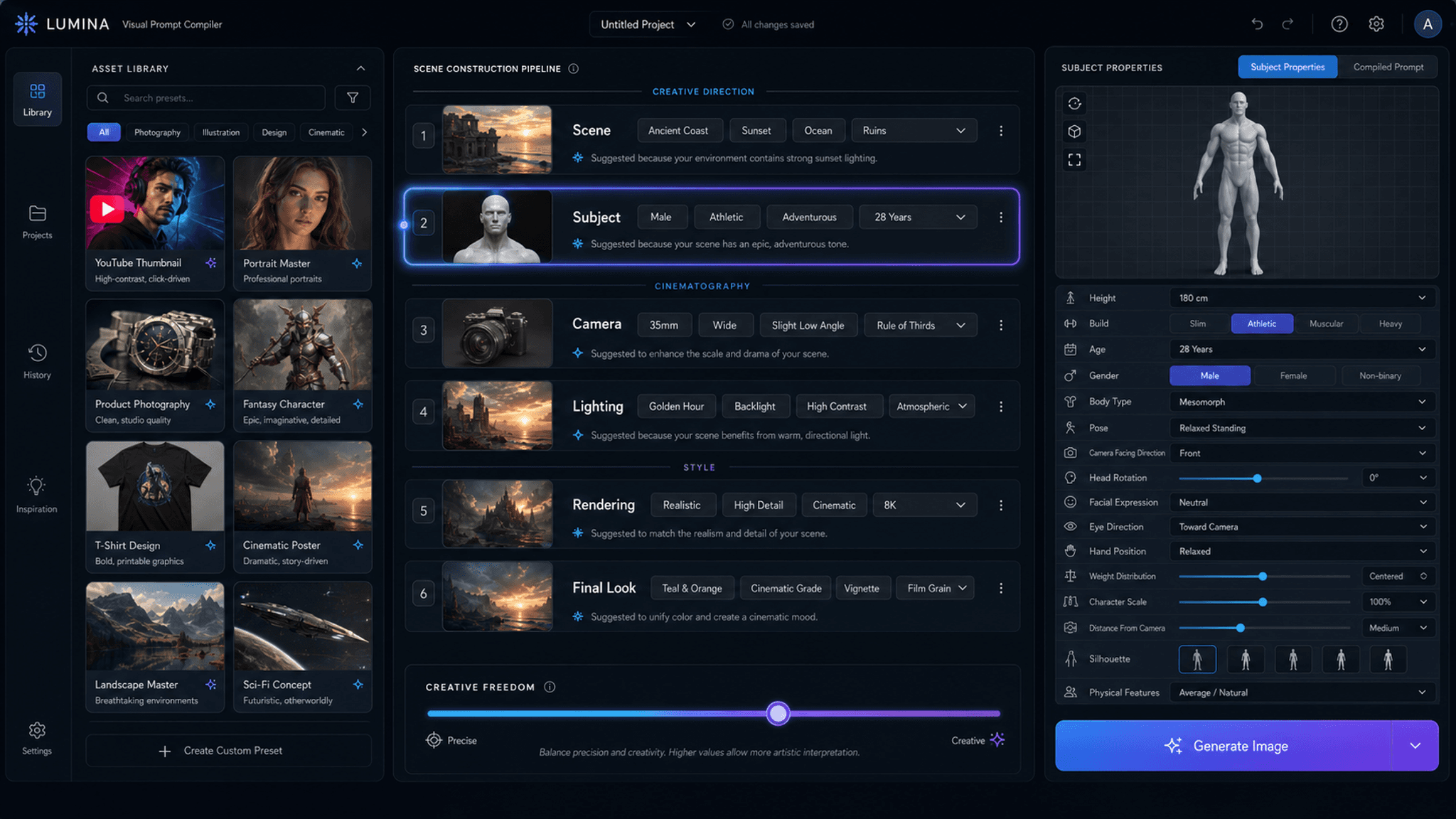Image resolution: width=1456 pixels, height=819 pixels.
Task: Collapse the Asset Library panel
Action: click(x=360, y=68)
